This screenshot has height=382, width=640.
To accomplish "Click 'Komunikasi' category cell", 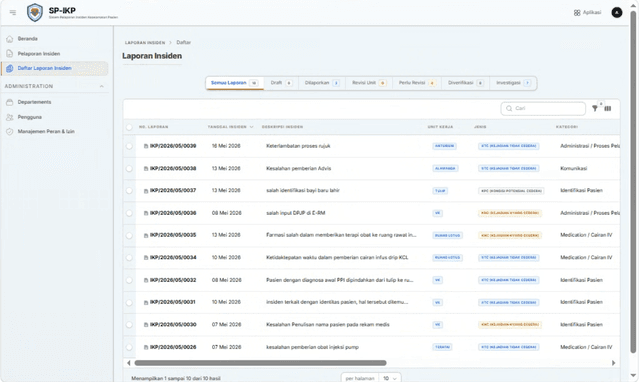I will click(x=573, y=169).
